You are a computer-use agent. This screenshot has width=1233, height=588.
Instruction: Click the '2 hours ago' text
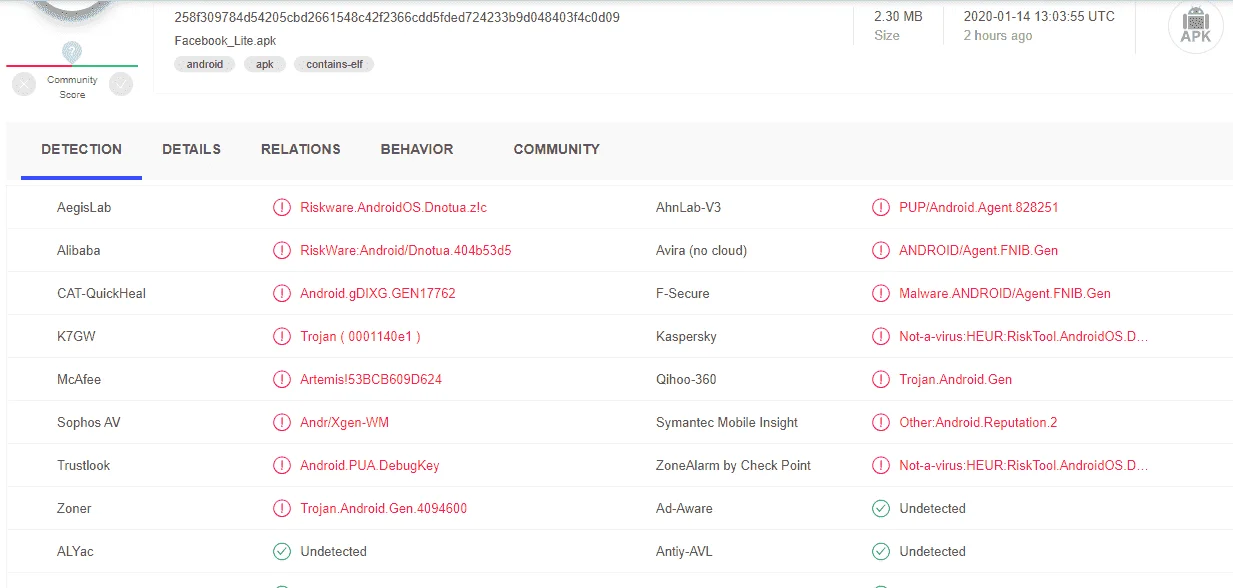pos(998,36)
